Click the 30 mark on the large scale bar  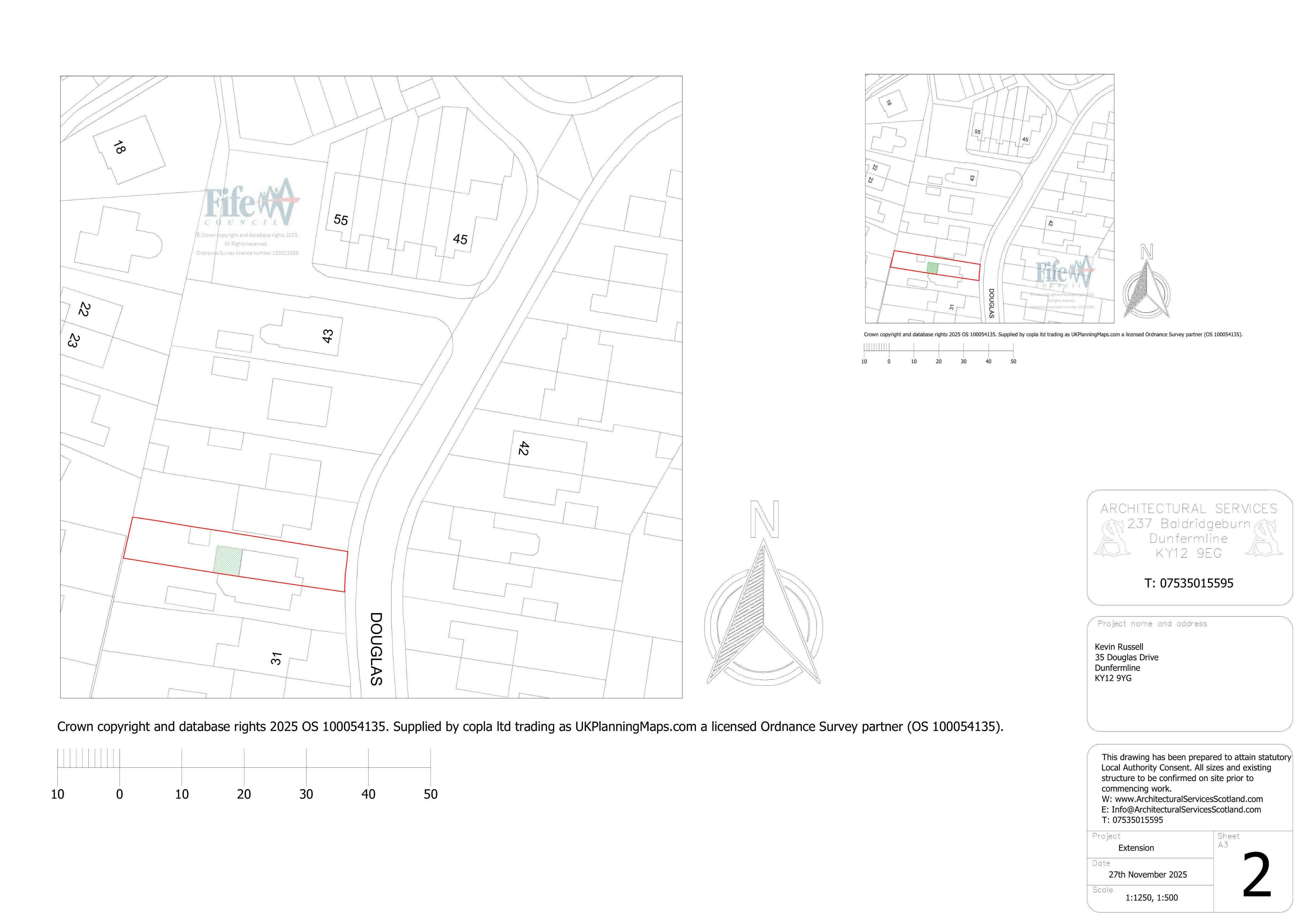[x=306, y=794]
